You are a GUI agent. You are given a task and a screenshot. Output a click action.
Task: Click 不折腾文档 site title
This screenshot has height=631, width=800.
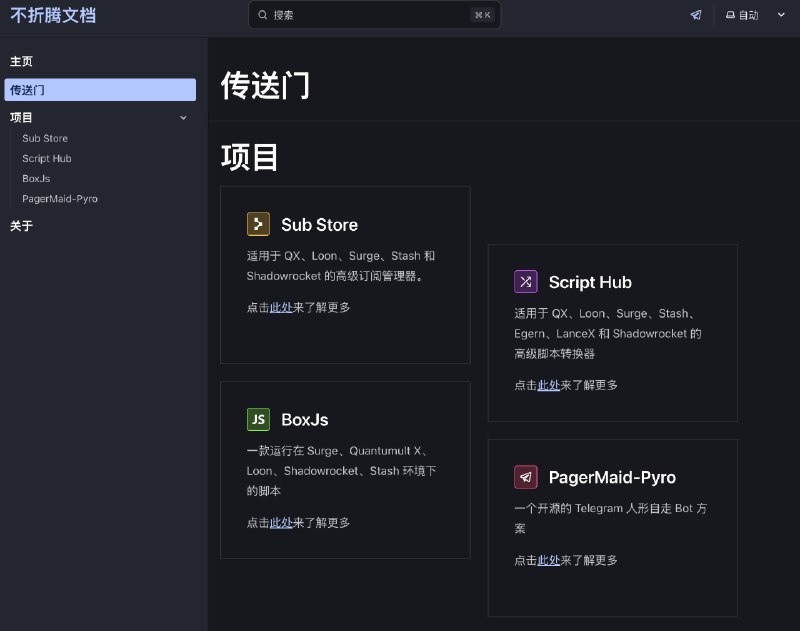[53, 15]
